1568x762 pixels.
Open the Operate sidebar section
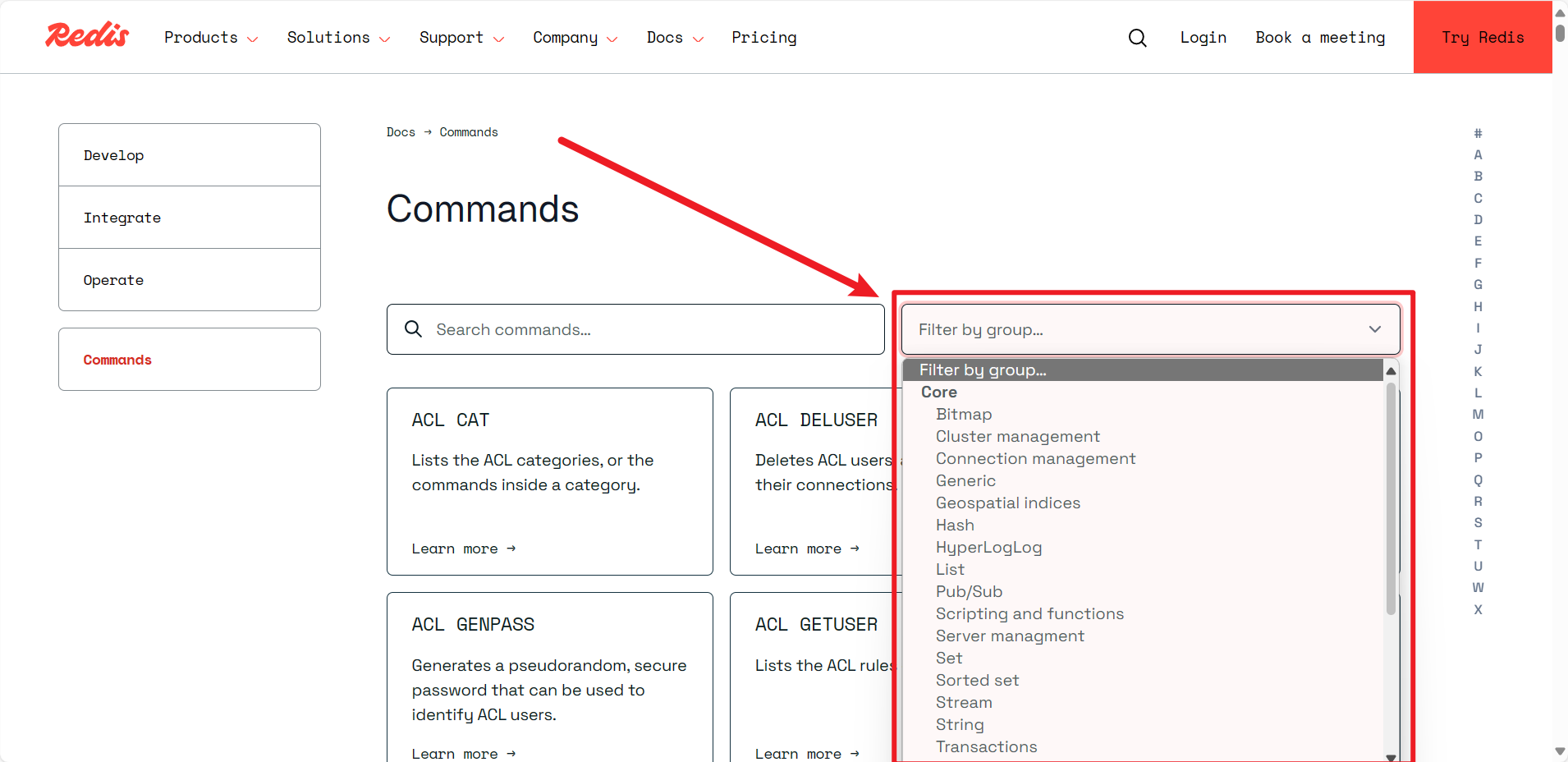190,280
